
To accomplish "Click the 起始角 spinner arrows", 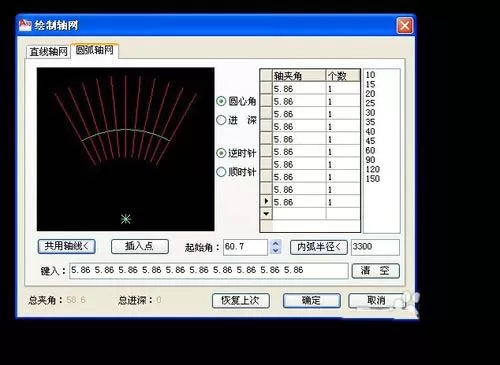I will [276, 247].
